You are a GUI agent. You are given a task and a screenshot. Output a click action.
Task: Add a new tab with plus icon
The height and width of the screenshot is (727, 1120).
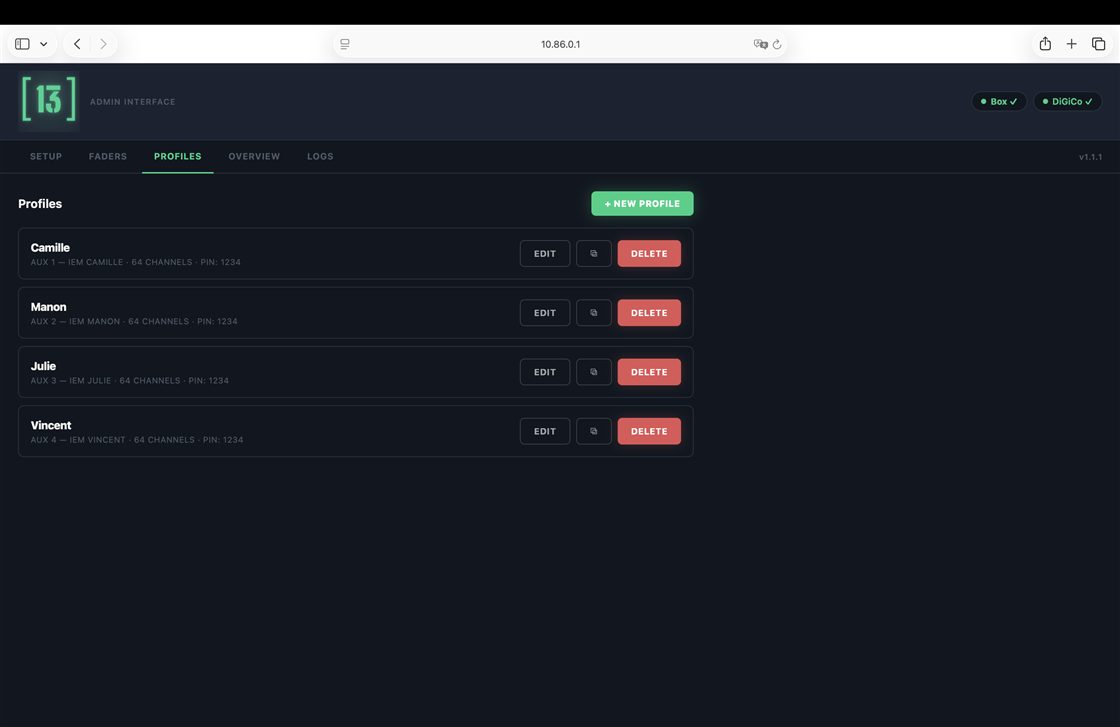[1071, 44]
